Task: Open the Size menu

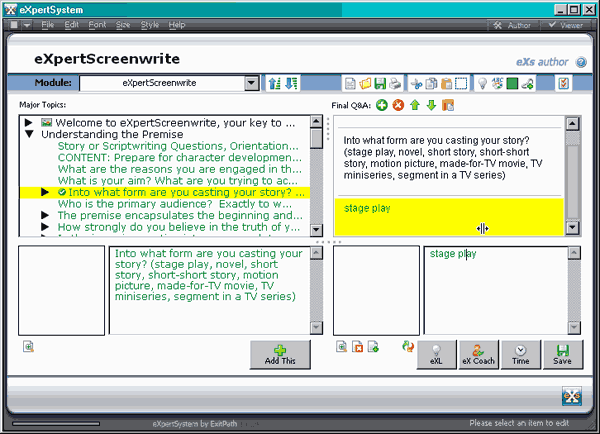Action: click(123, 25)
